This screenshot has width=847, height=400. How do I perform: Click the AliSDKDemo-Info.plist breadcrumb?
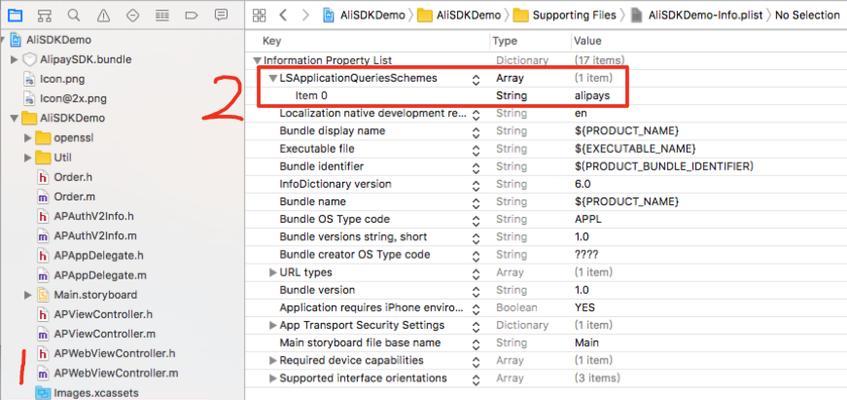pyautogui.click(x=697, y=15)
